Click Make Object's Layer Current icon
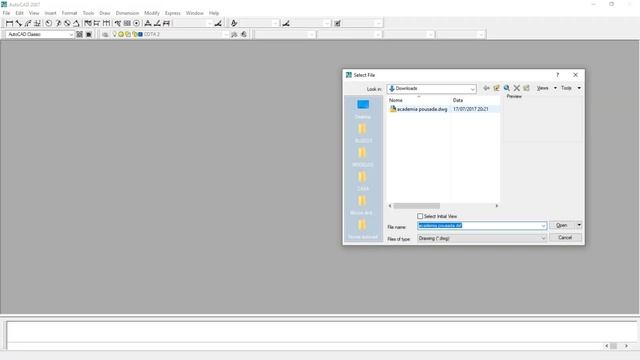Image resolution: width=640 pixels, height=360 pixels. tap(234, 34)
